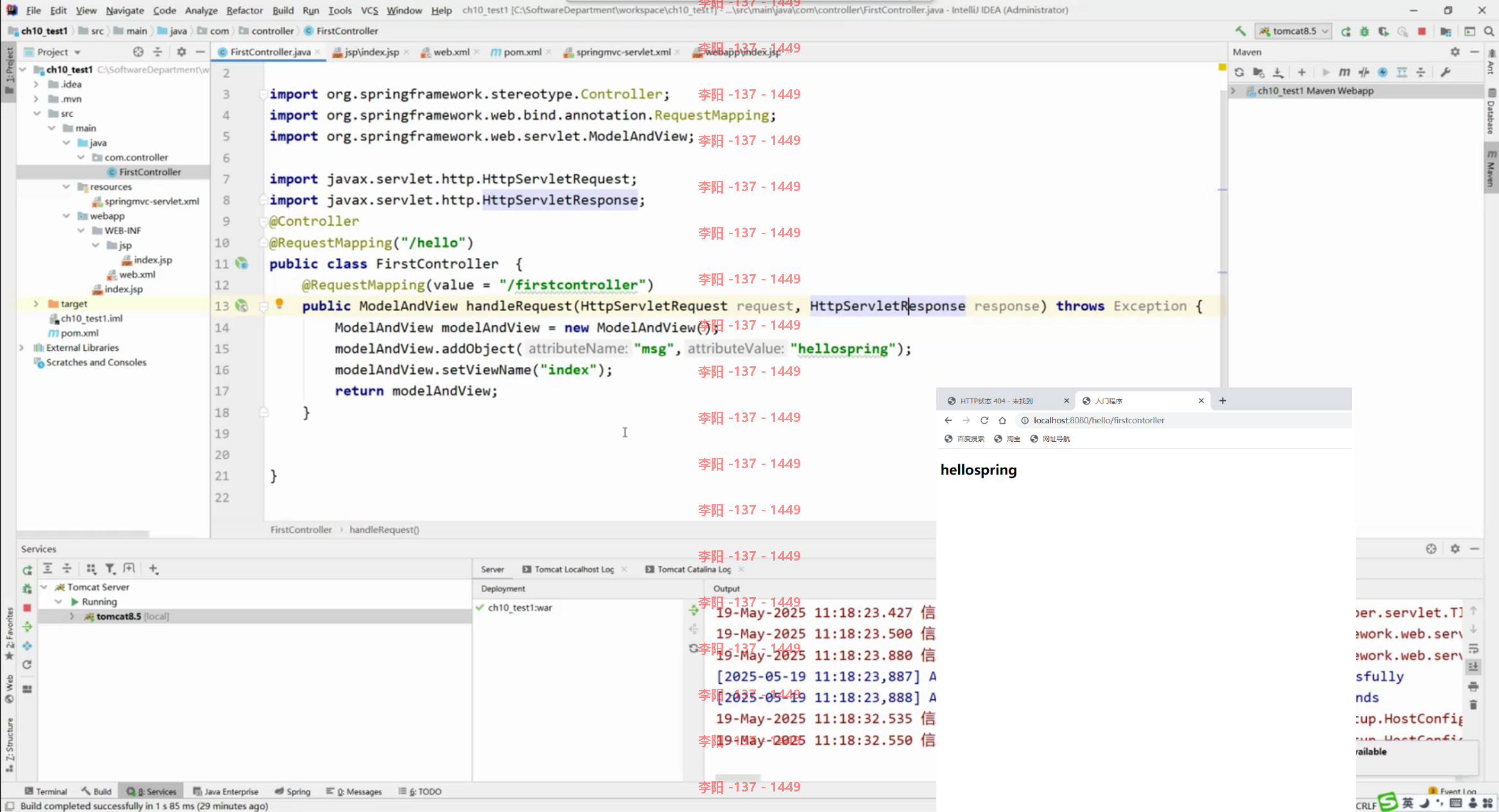Viewport: 1499px width, 812px height.
Task: Click the Services panel deploy all icon
Action: click(x=27, y=627)
